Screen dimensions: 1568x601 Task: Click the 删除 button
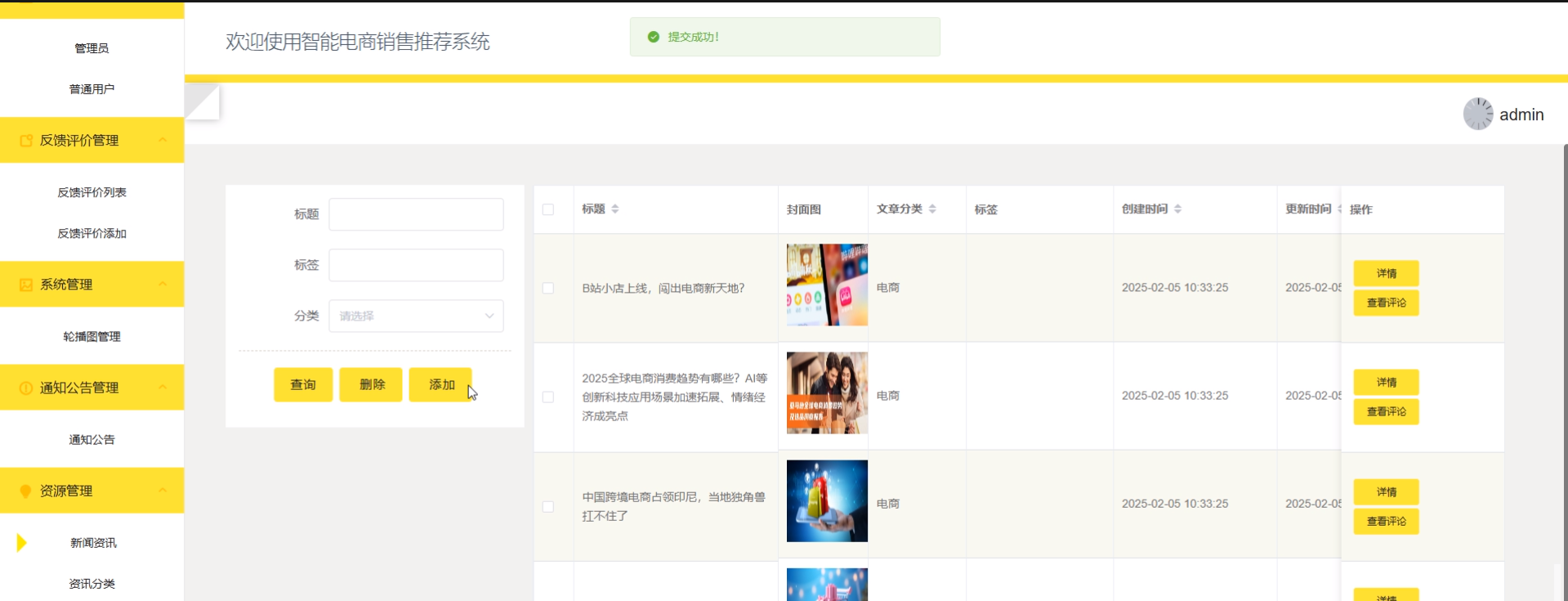point(371,384)
